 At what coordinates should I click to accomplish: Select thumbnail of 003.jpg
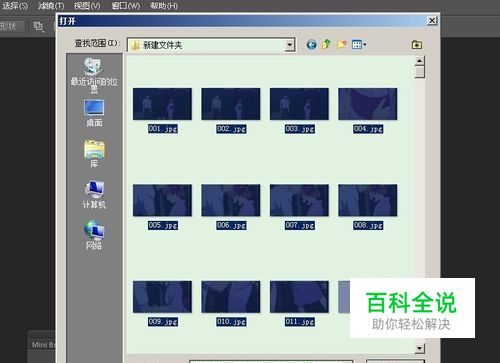(299, 104)
